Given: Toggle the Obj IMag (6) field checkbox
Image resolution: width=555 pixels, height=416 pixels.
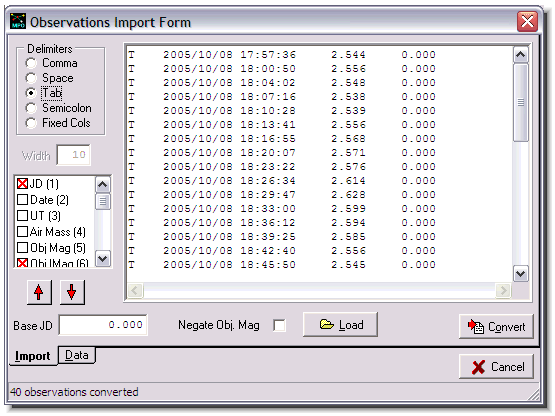Looking at the screenshot, I should pos(22,263).
